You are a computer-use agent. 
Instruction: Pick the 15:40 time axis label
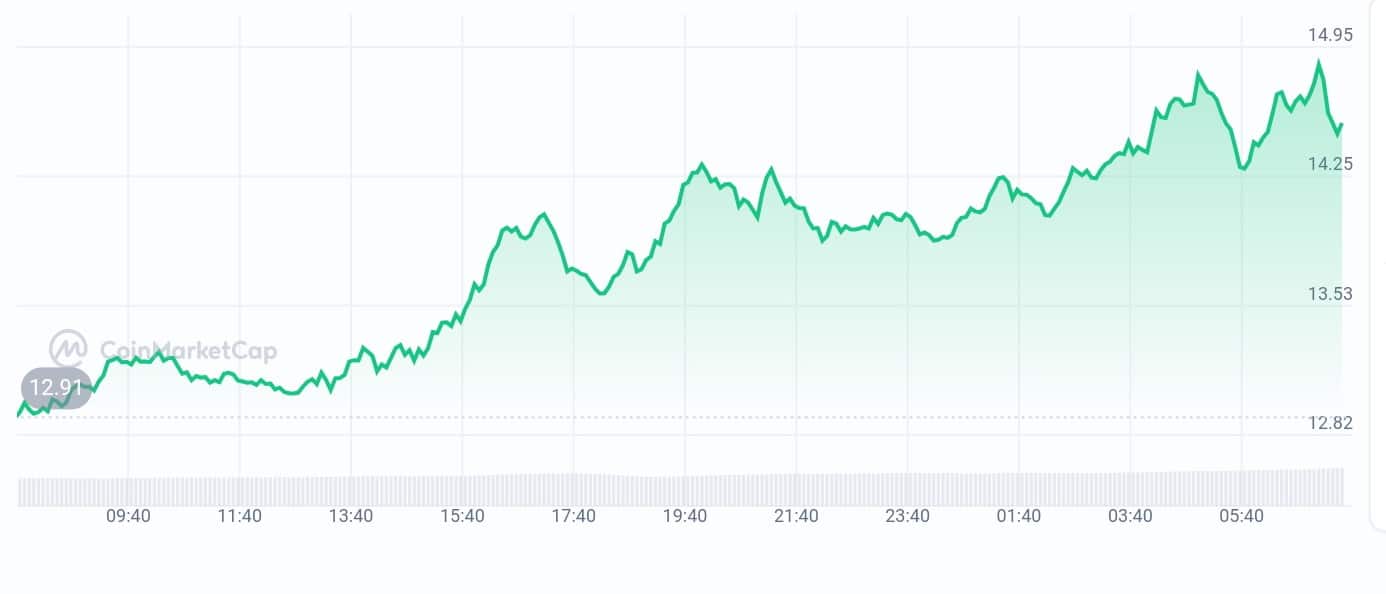coord(462,516)
